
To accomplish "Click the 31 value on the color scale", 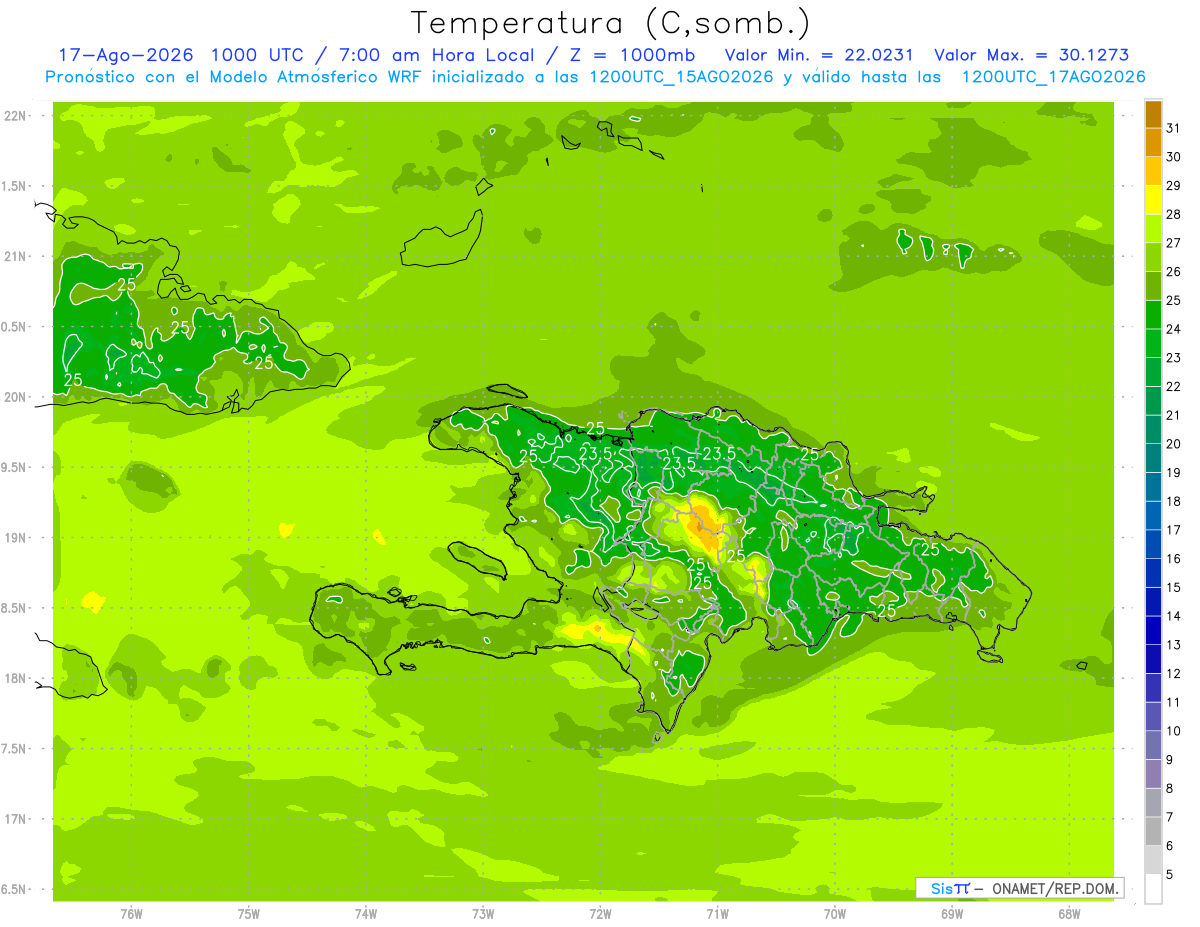I will point(1174,127).
